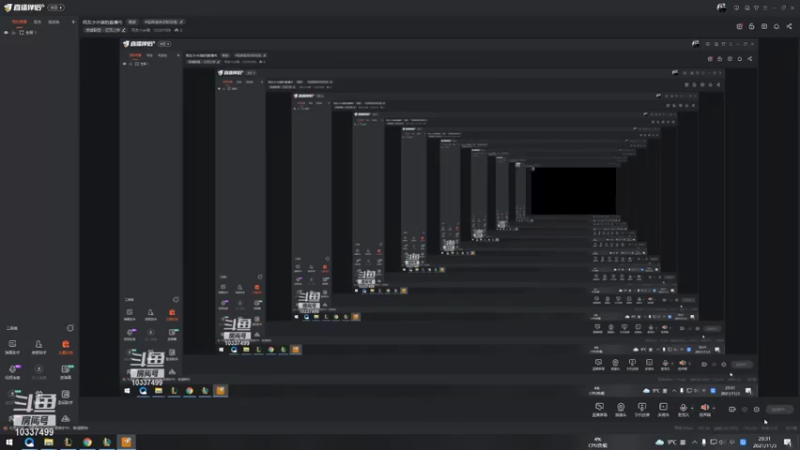Switch to the second scene tab in outermost window
Viewport: 800px width, 450px height.
[x=37, y=22]
